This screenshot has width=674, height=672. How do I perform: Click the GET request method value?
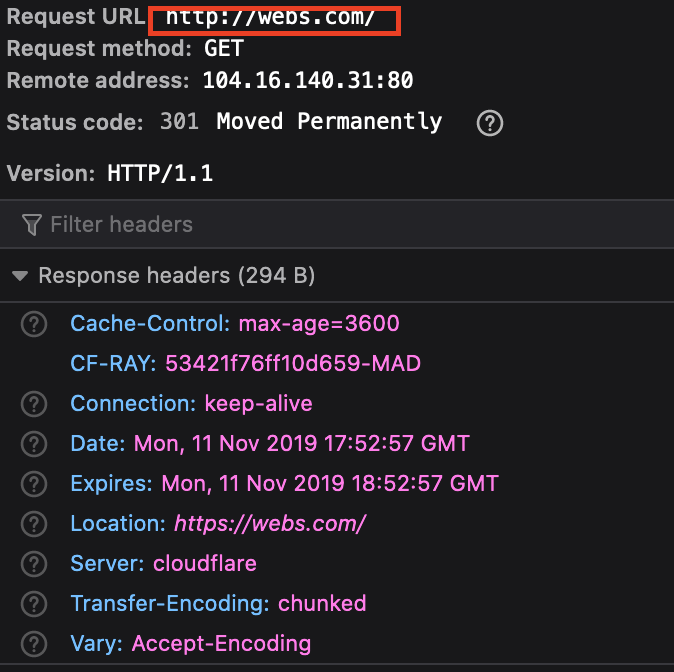click(x=223, y=49)
